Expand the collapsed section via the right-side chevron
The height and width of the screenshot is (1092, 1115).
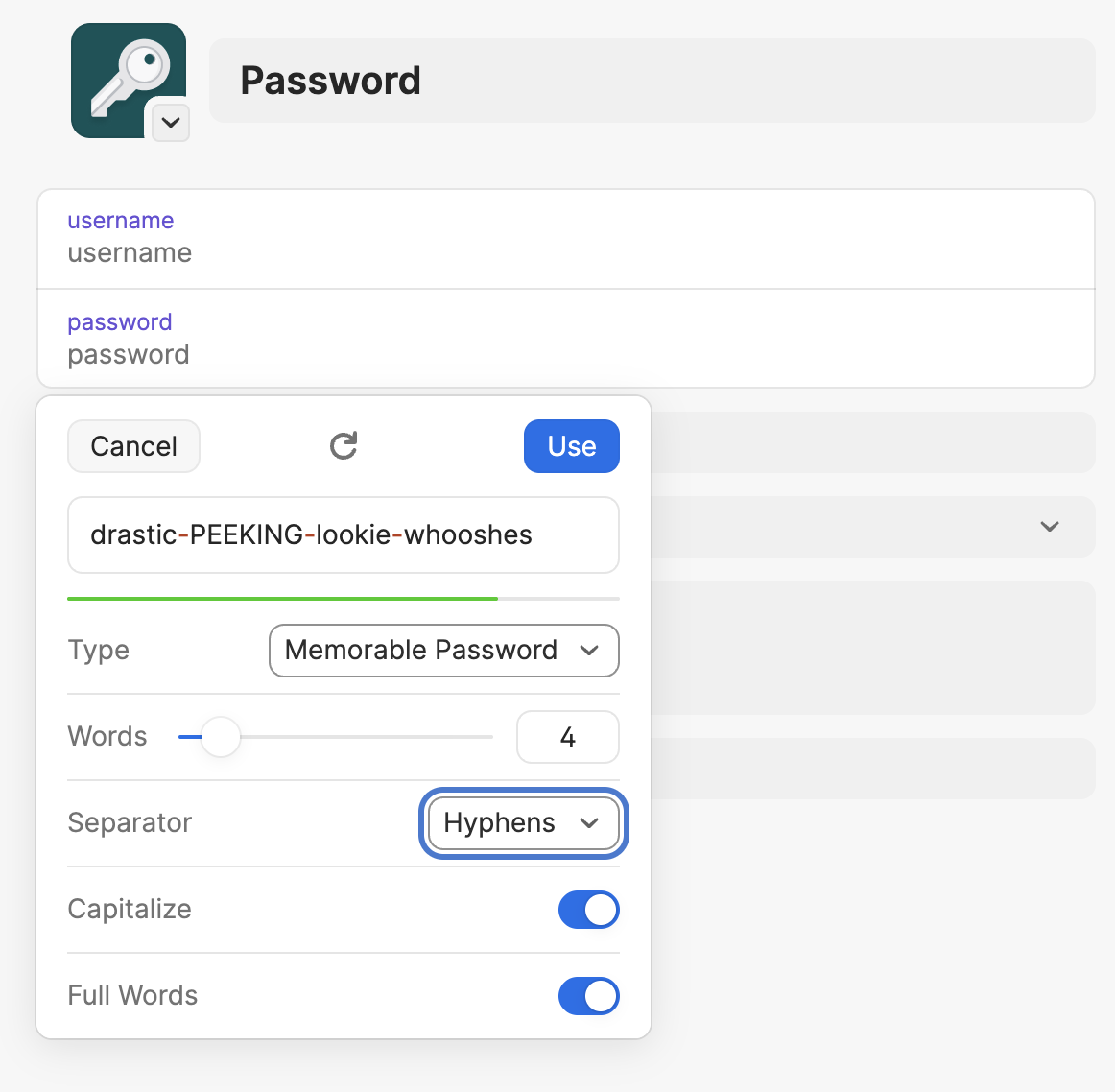coord(1049,526)
